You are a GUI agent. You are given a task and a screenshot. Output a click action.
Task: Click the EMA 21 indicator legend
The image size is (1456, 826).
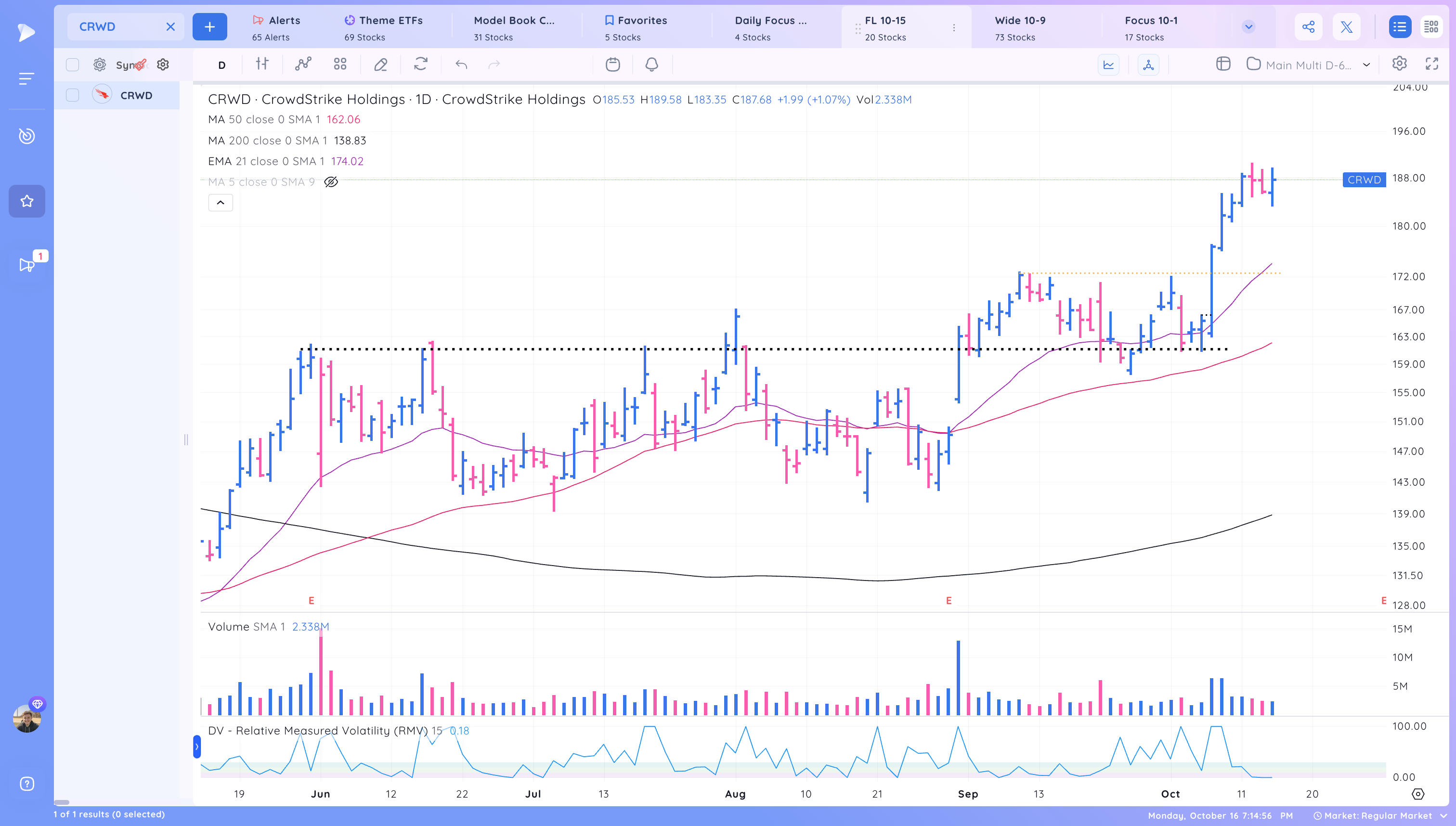(286, 161)
